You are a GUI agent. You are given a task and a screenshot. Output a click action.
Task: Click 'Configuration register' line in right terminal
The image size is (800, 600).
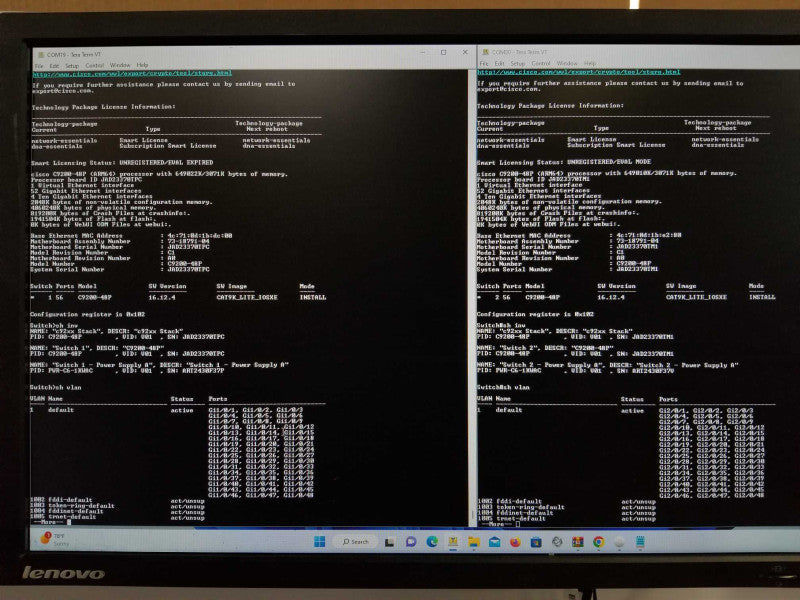[x=535, y=314]
